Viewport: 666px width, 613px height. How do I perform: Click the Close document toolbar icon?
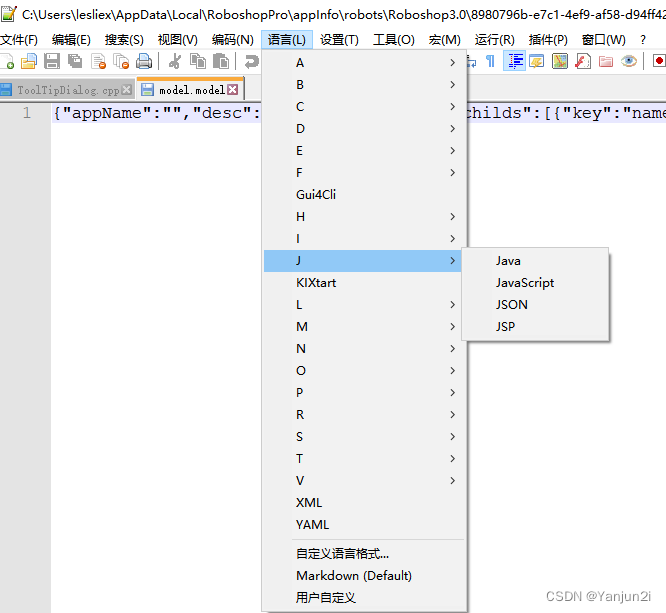click(99, 61)
